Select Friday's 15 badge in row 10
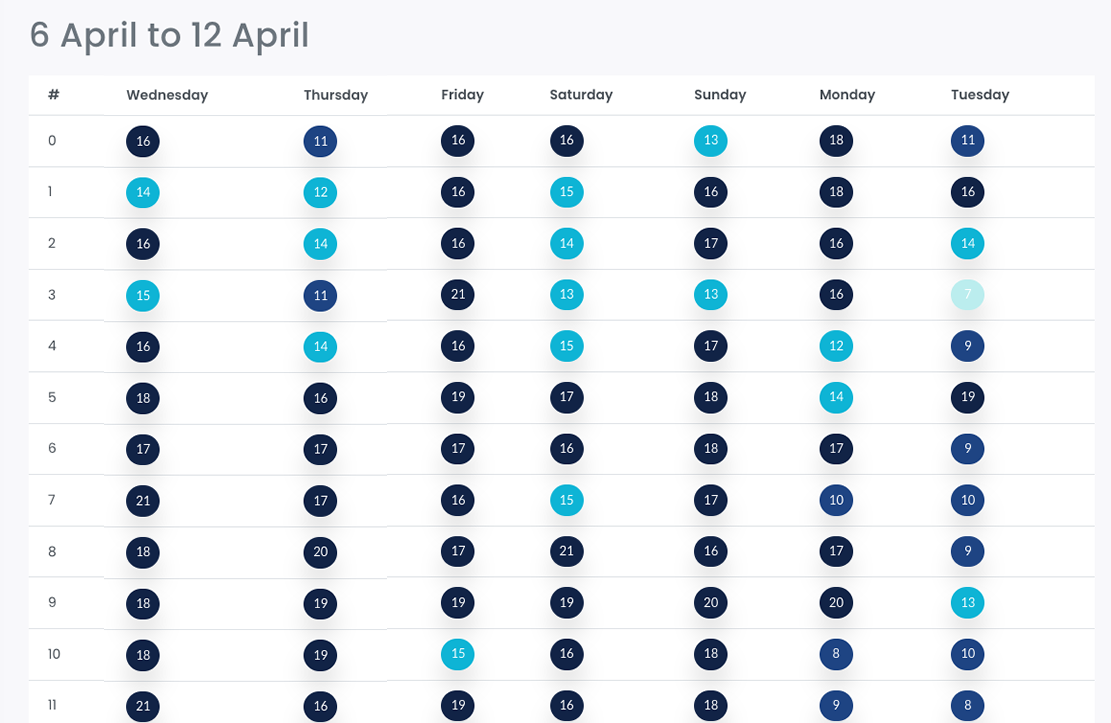This screenshot has height=723, width=1111. [x=458, y=654]
